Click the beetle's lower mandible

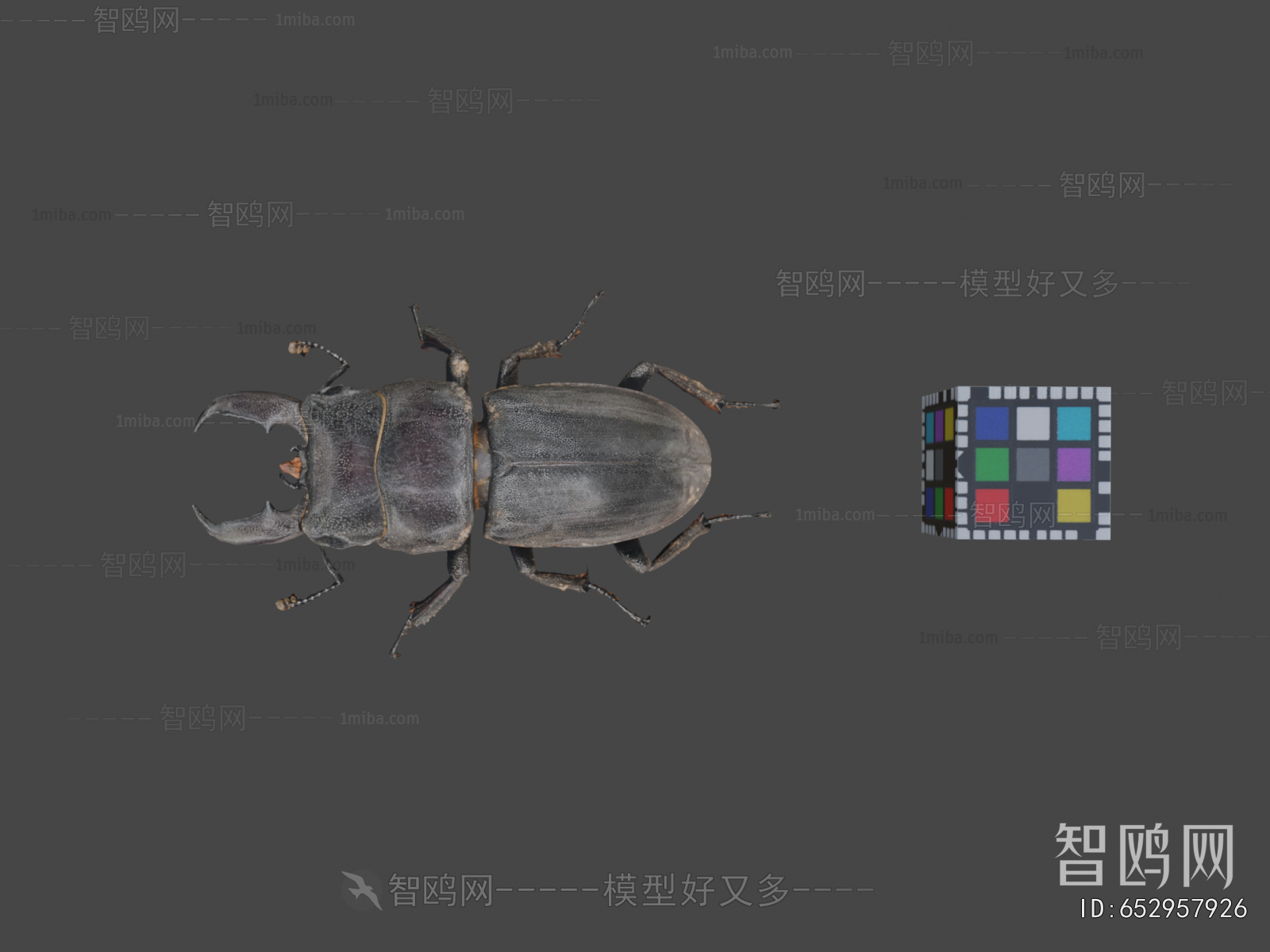click(x=246, y=524)
